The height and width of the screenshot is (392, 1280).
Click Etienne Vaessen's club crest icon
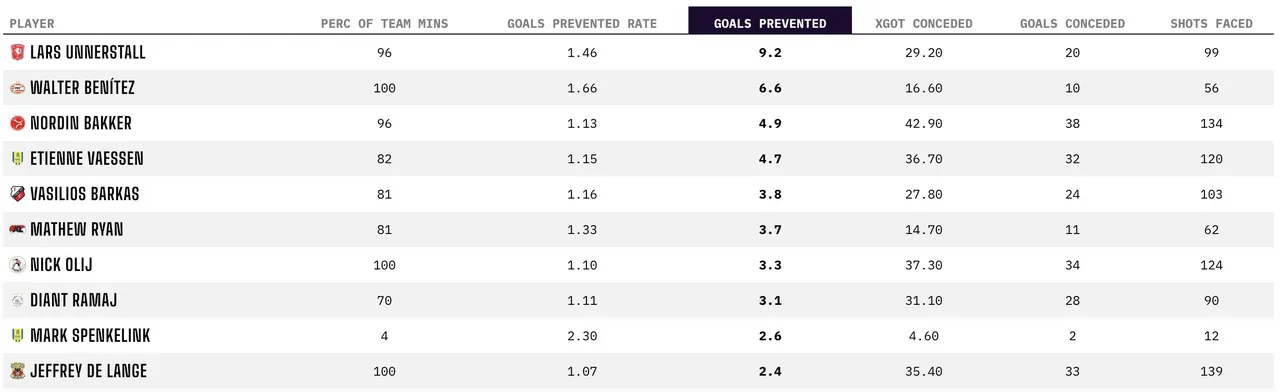[17, 159]
